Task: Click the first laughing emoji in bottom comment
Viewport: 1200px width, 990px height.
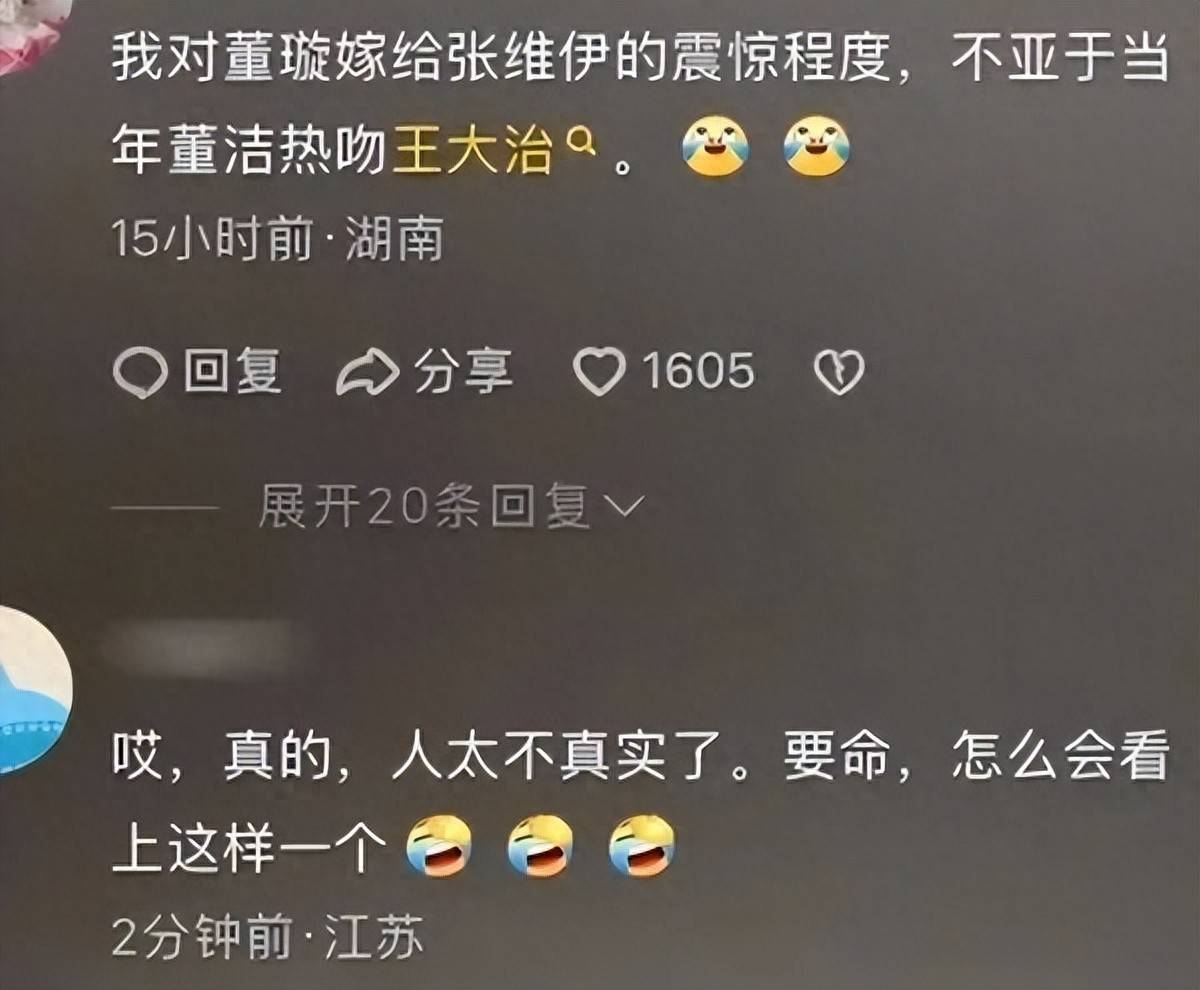Action: point(437,846)
